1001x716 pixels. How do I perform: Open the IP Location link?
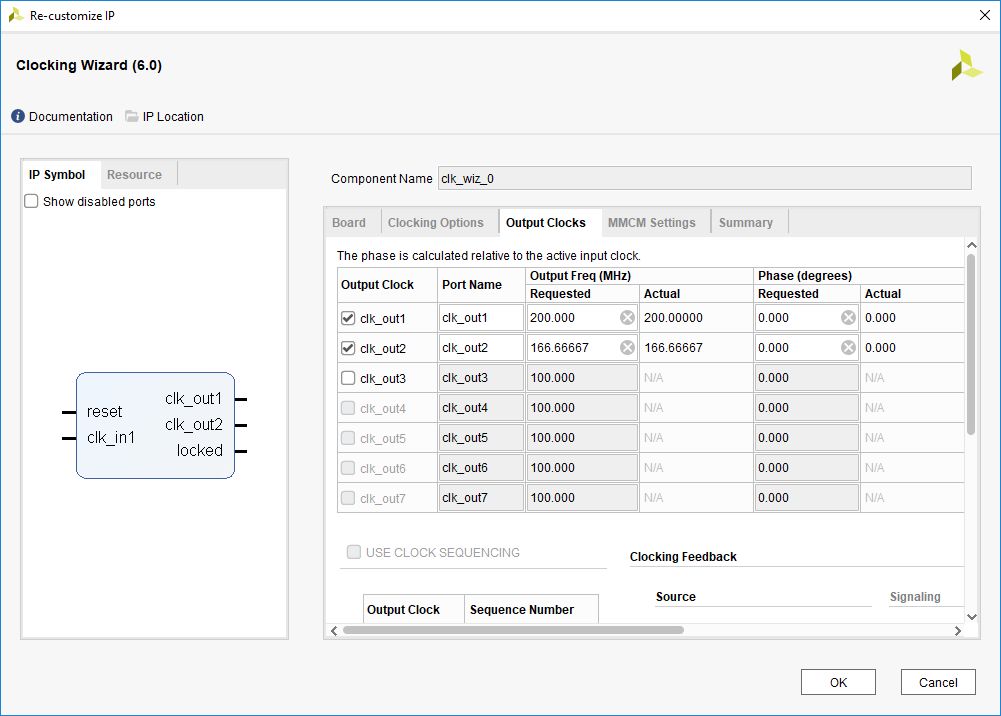coord(173,117)
